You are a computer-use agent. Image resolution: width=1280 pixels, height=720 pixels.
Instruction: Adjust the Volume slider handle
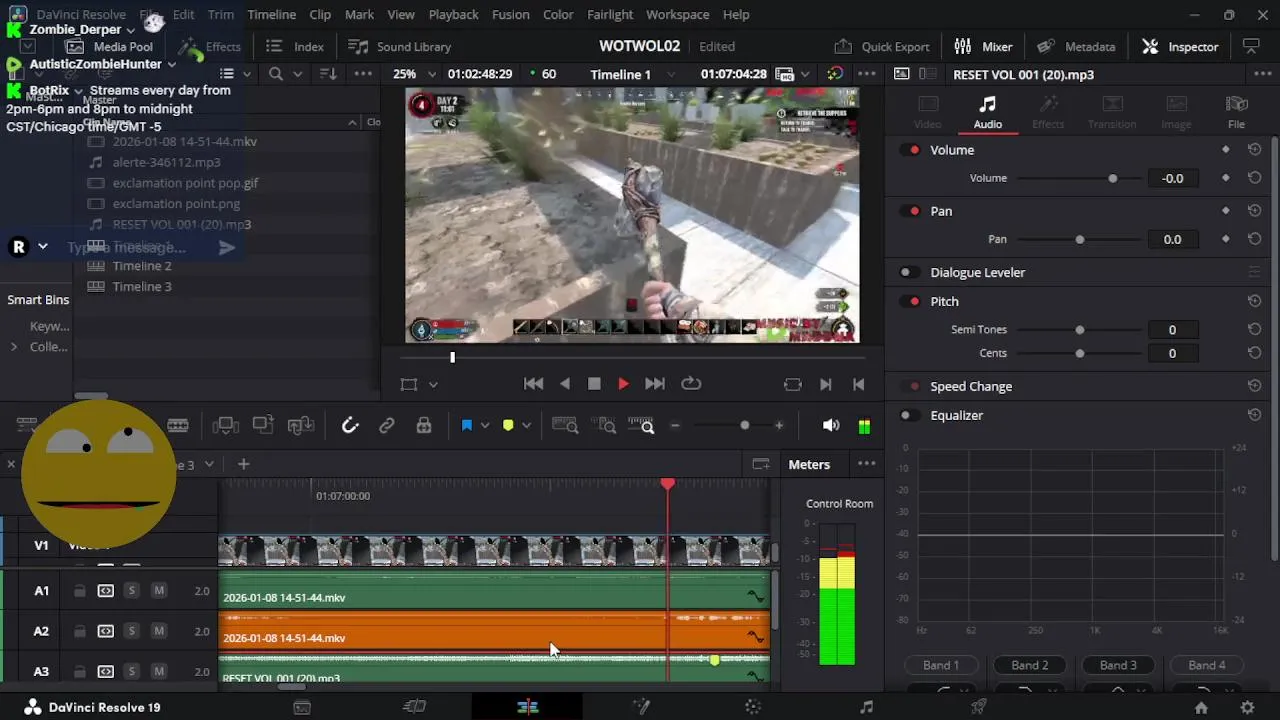pos(1112,178)
